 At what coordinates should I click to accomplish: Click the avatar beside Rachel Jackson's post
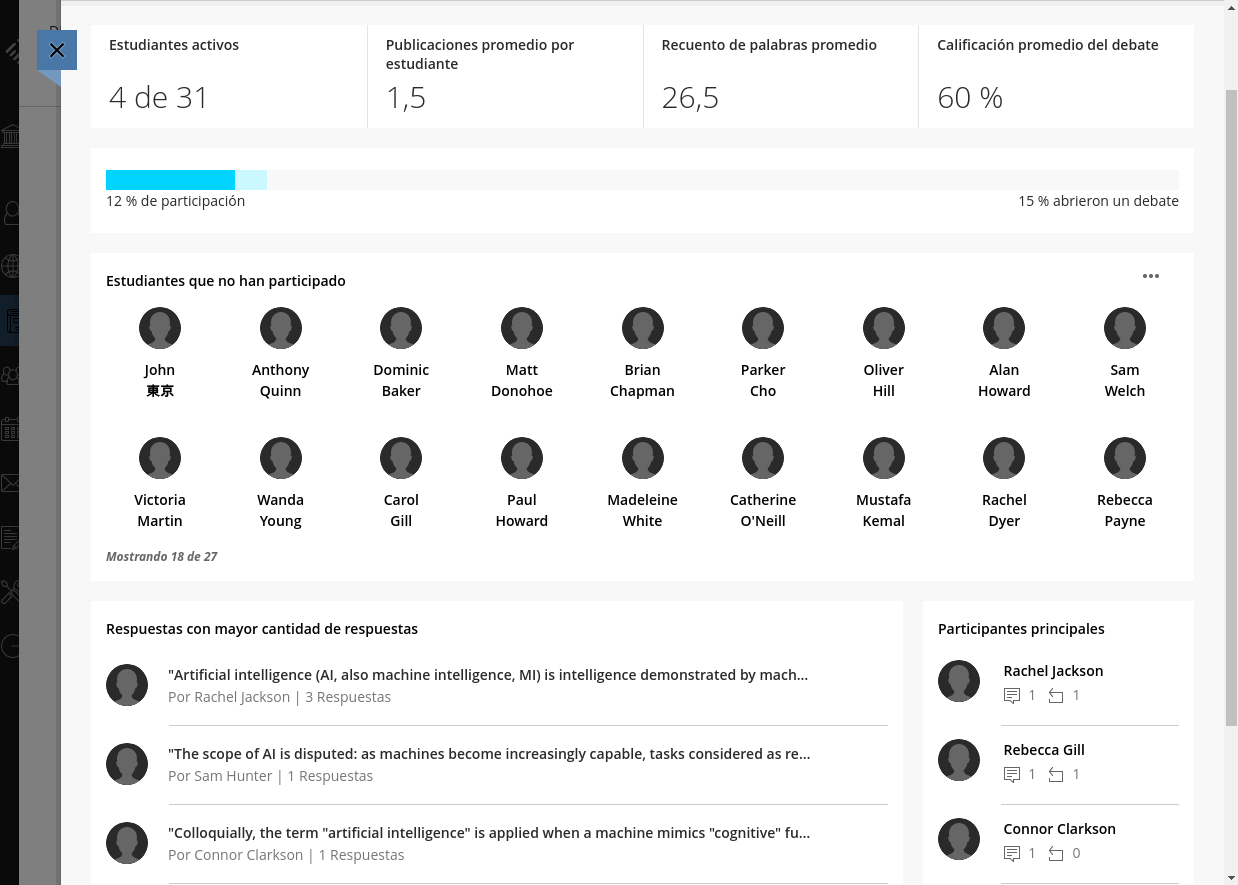(127, 685)
